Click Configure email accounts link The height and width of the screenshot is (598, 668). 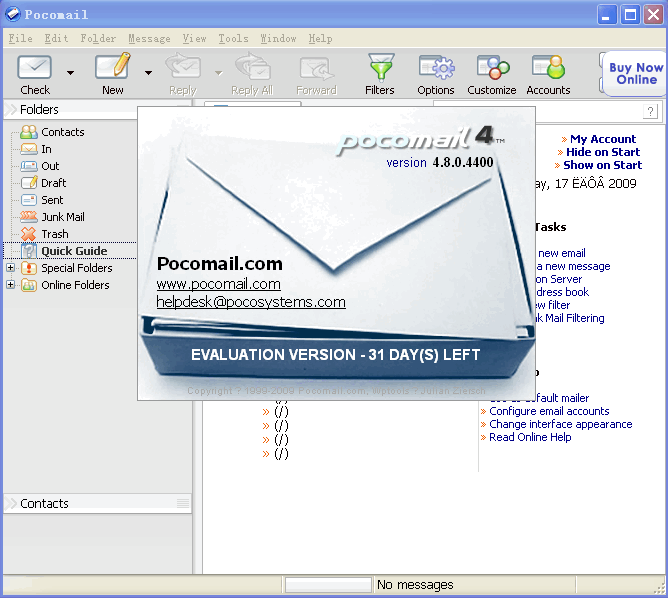549,411
